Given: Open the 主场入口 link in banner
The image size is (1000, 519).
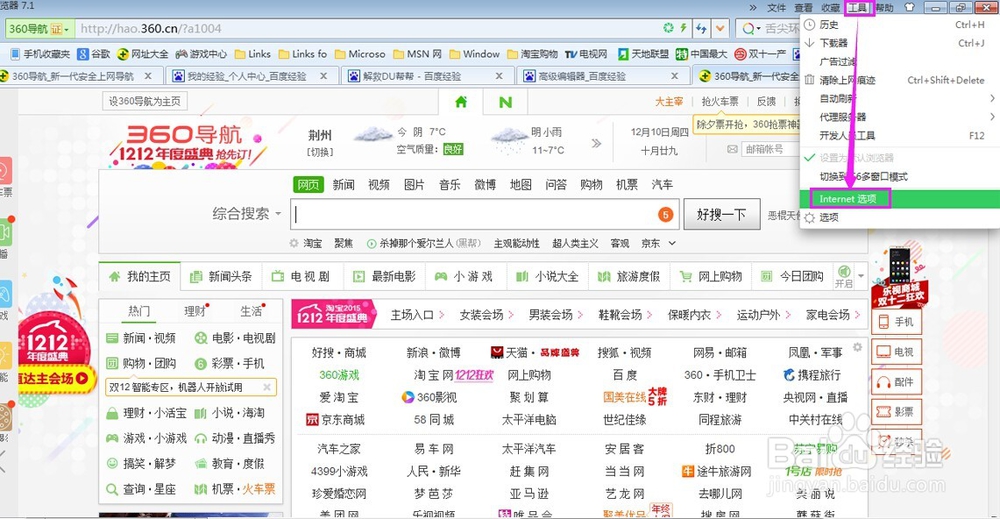Looking at the screenshot, I should click(x=412, y=314).
